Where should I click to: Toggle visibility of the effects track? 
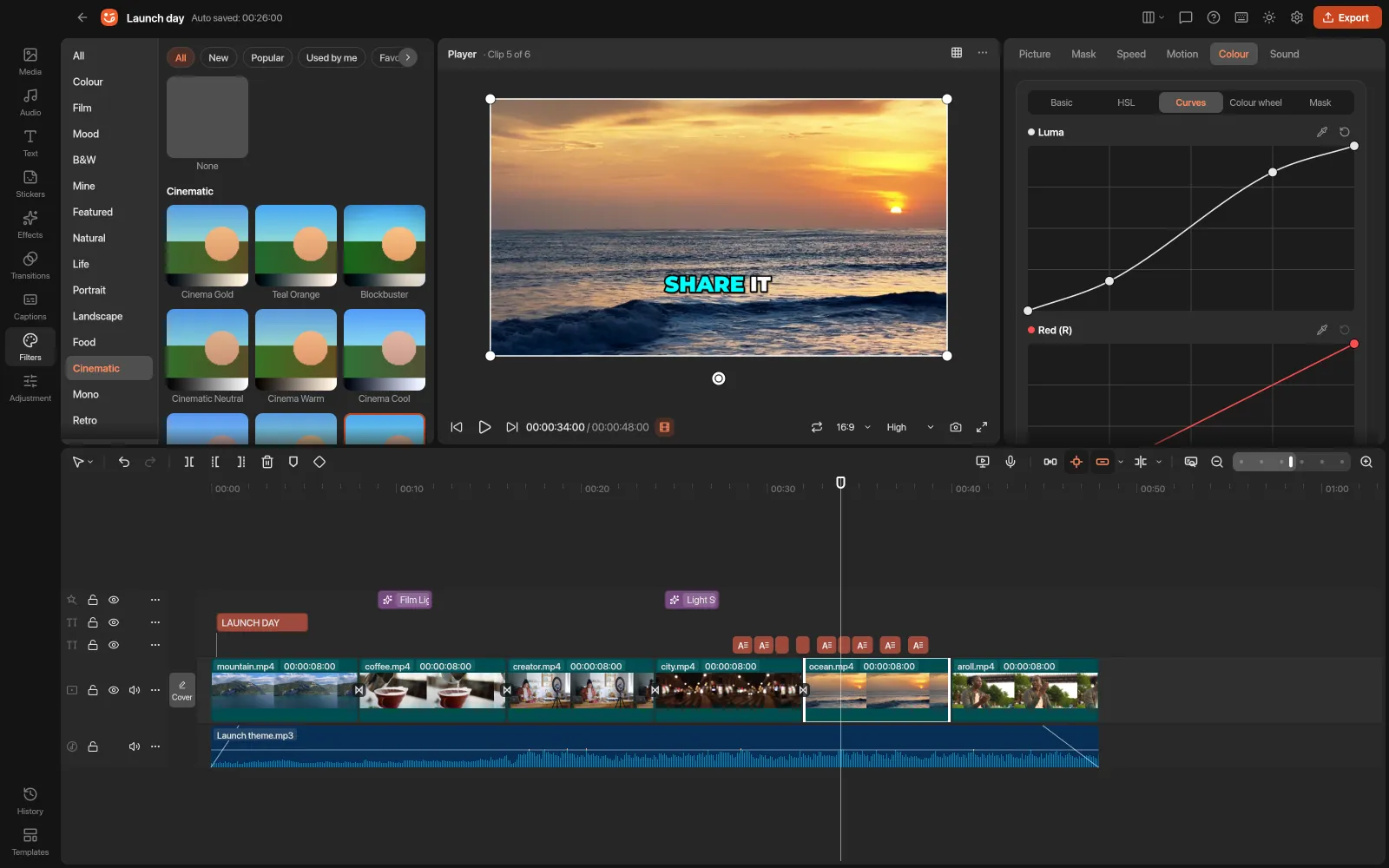point(114,600)
